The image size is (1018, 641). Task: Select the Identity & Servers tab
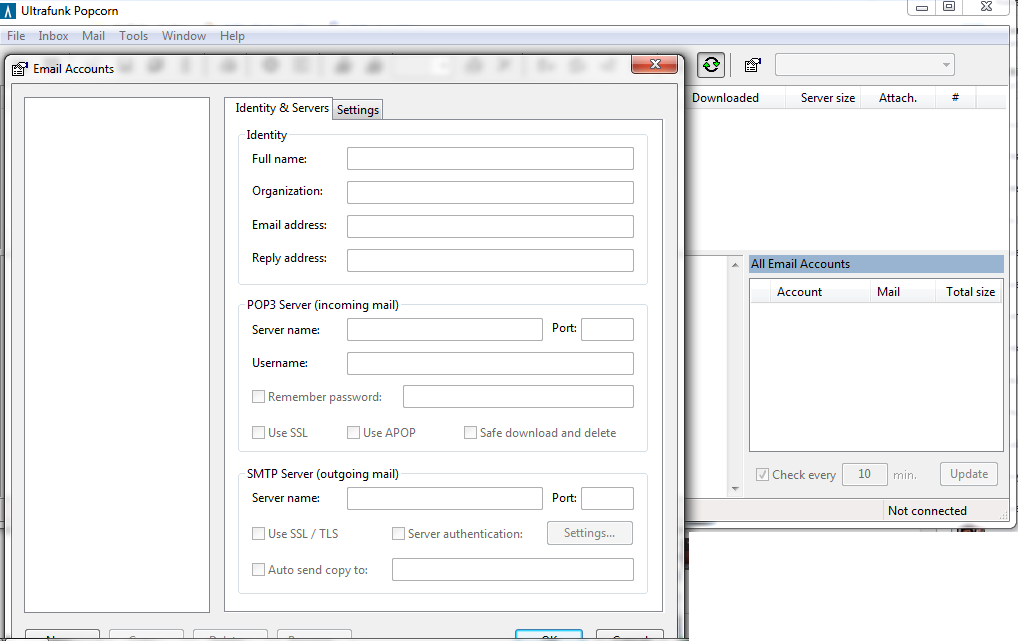click(x=281, y=108)
